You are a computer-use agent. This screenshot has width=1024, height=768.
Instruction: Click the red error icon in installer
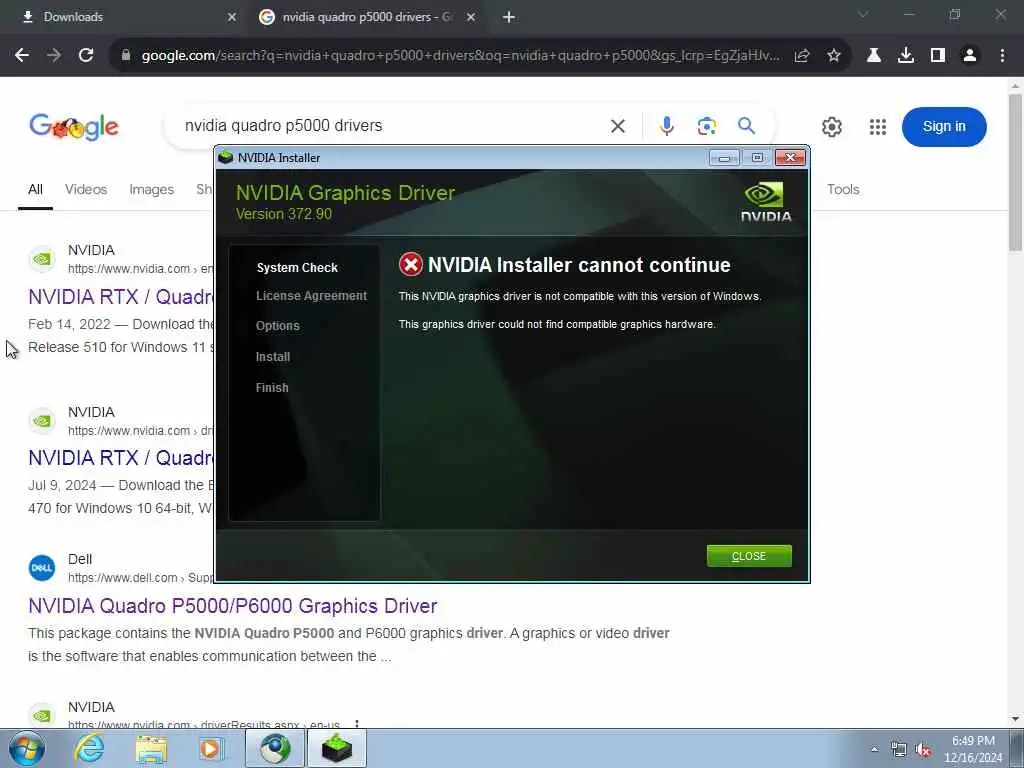pos(411,264)
